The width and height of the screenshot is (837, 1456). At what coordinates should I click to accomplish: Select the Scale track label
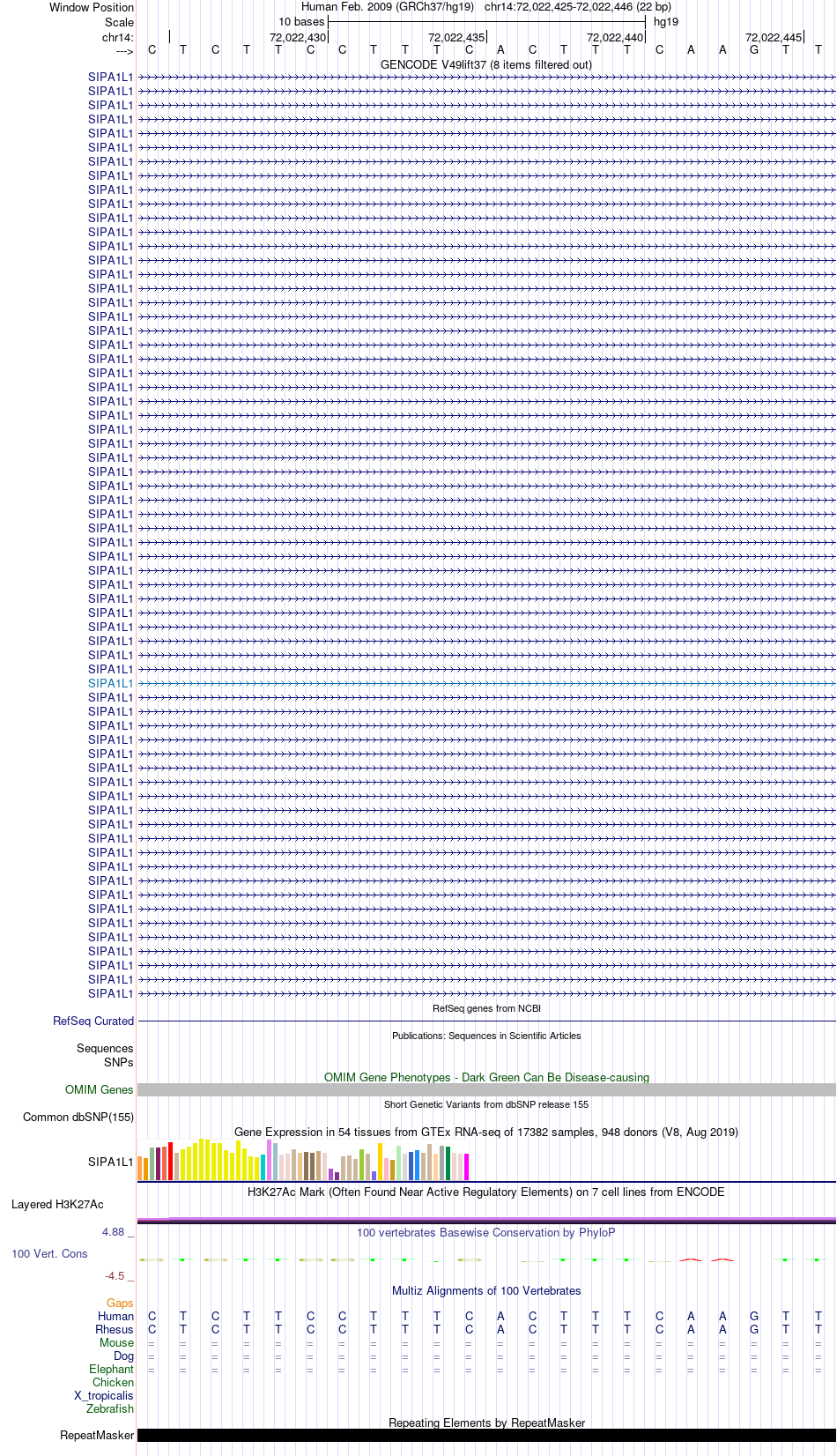pos(120,22)
